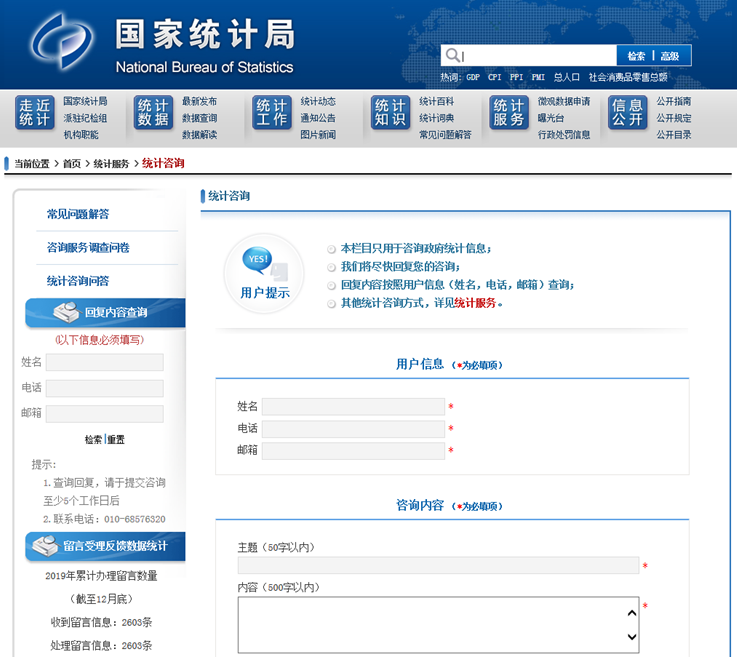Screen dimensions: 737x657
Task: Select the CPI hot keyword
Action: click(495, 77)
